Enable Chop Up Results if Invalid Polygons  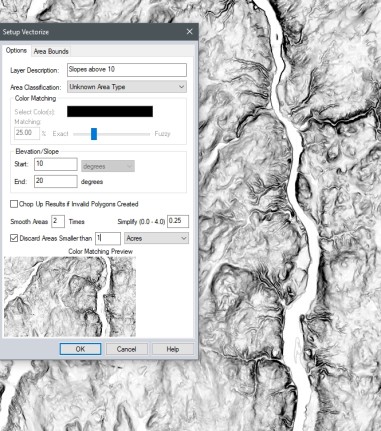coord(14,204)
